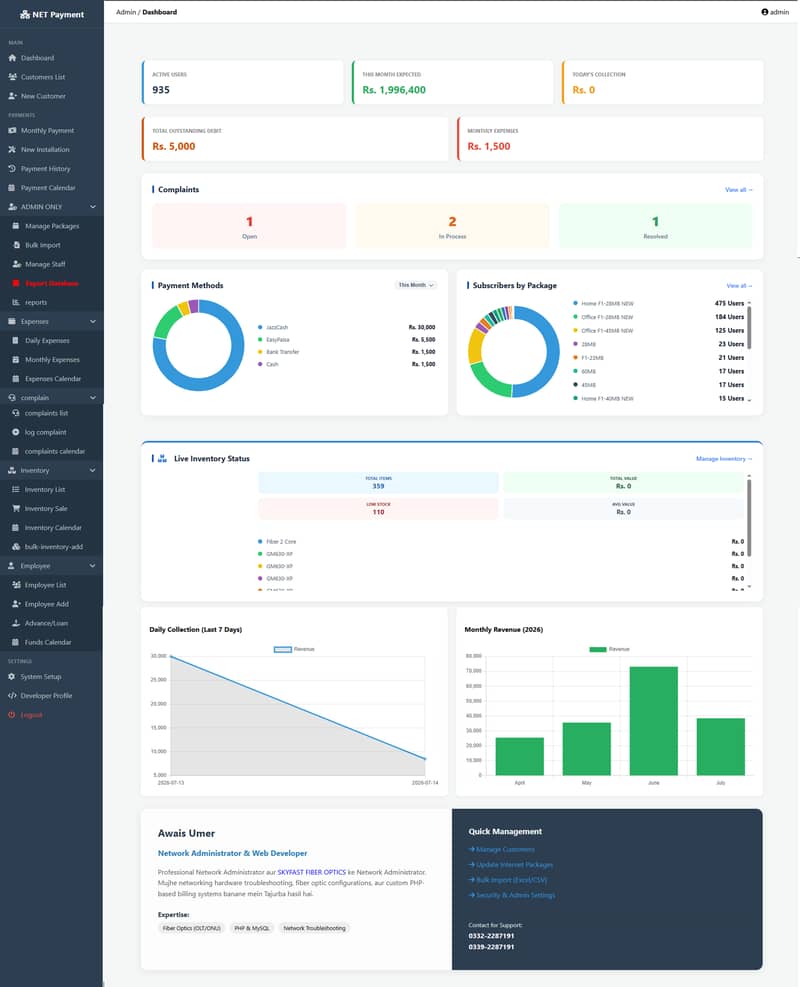Click View all in Subscribers by Package
Screen dimensions: 800x987
(739, 286)
